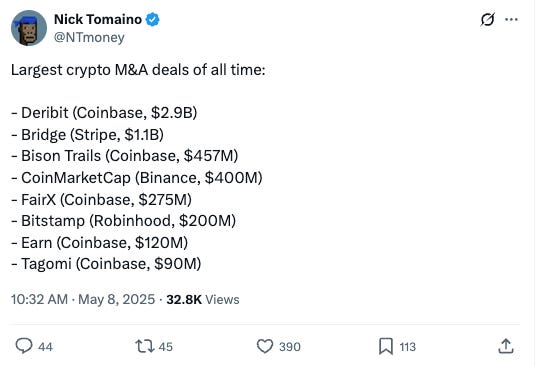Repost the tweet with retweet icon
The image size is (537, 366).
(145, 346)
